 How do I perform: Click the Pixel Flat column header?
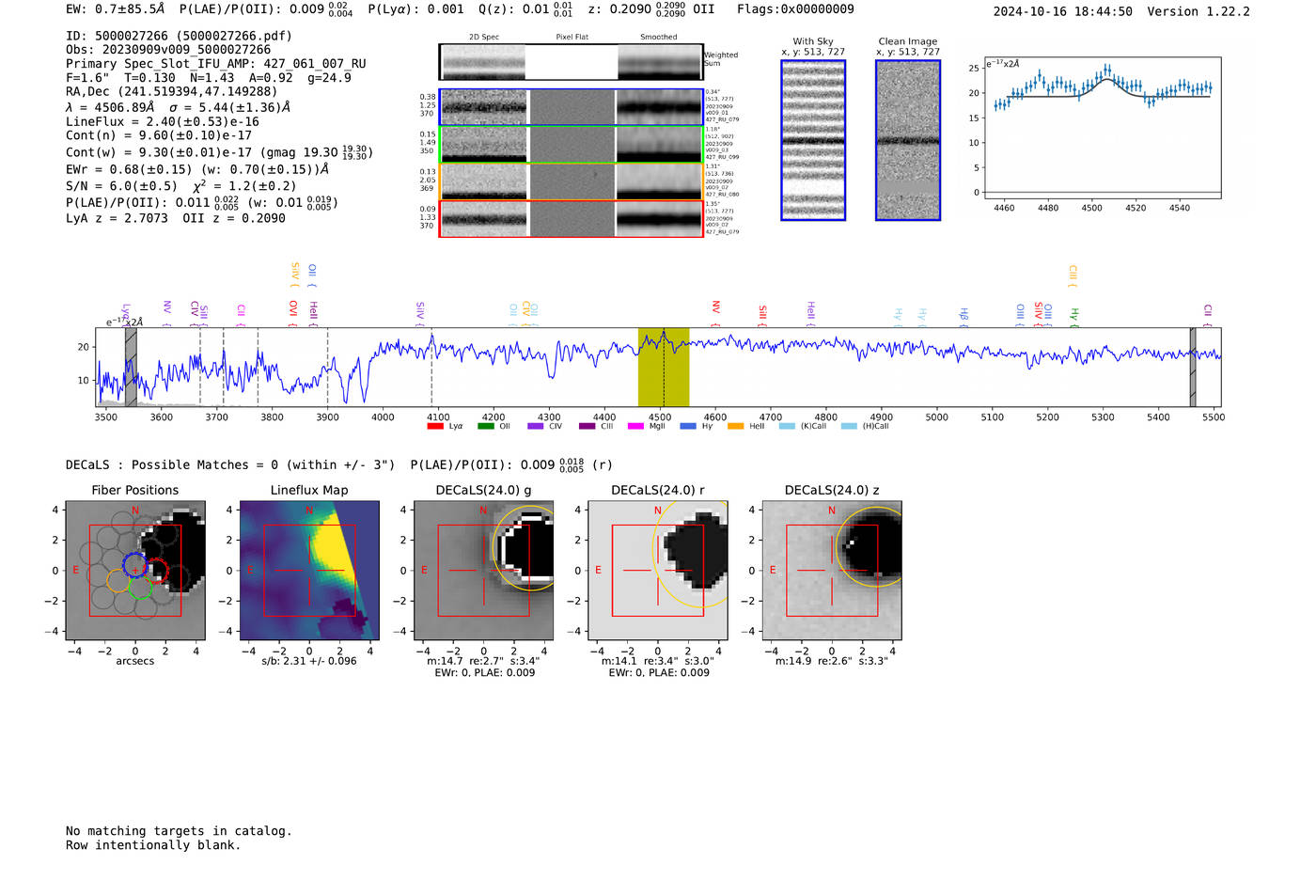pos(572,37)
